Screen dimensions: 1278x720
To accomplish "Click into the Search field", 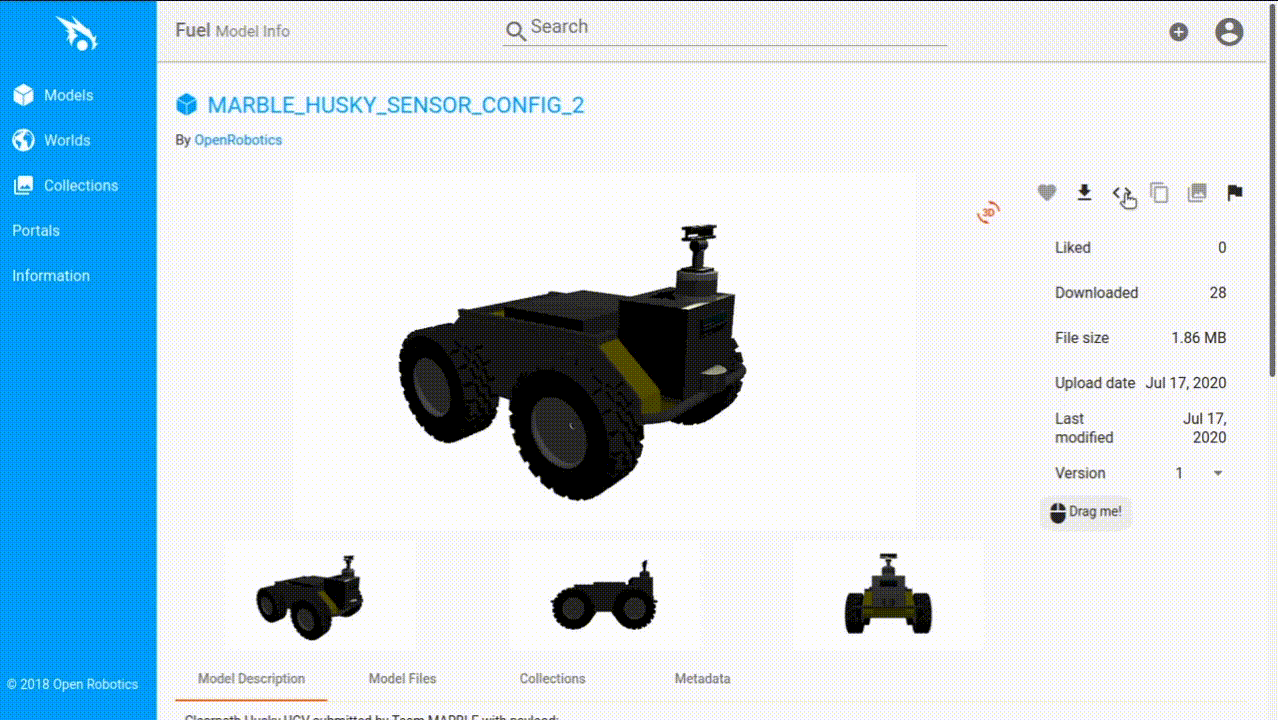I will (725, 29).
